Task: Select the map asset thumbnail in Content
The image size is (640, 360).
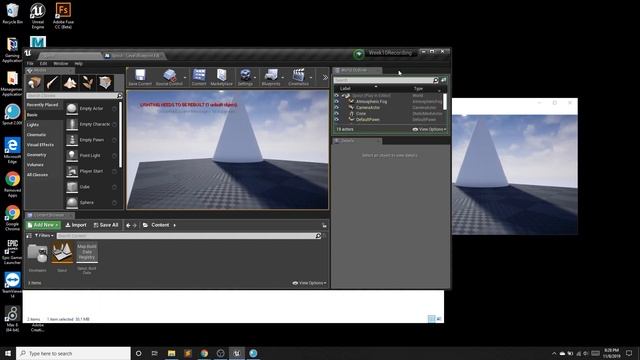Action: (62, 252)
